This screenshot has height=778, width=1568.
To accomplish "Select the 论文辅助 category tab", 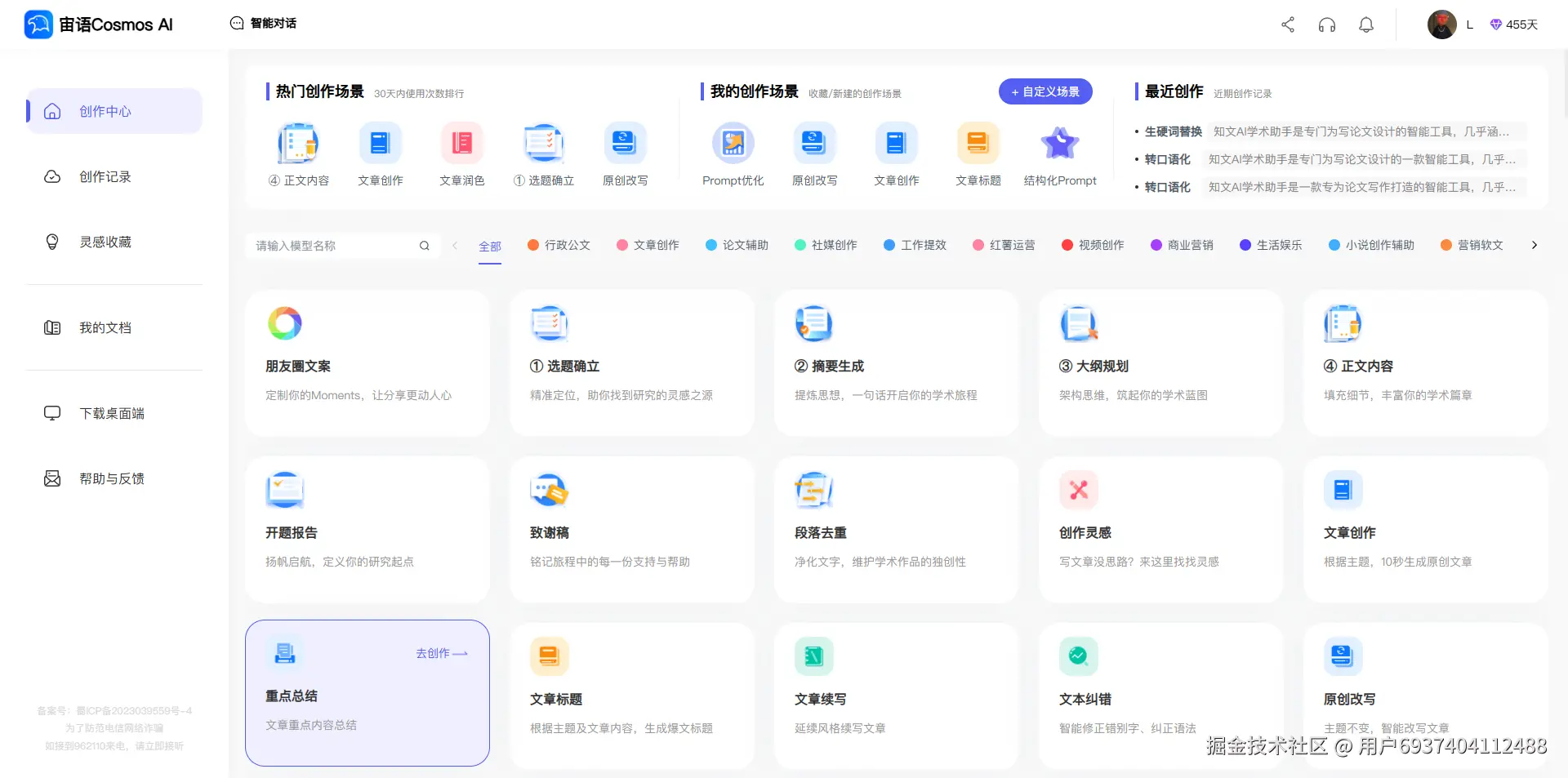I will 737,245.
